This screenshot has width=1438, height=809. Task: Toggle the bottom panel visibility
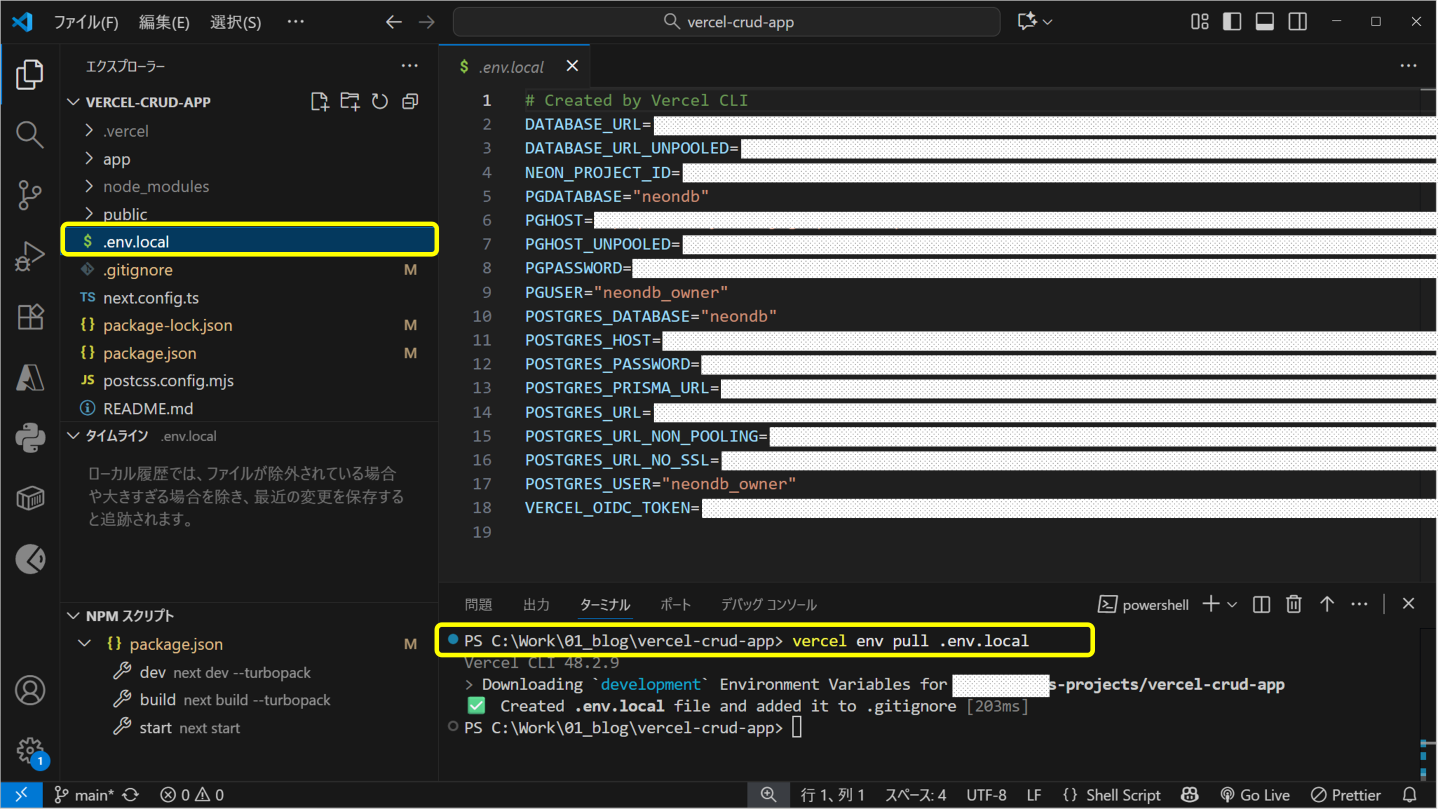pyautogui.click(x=1265, y=22)
